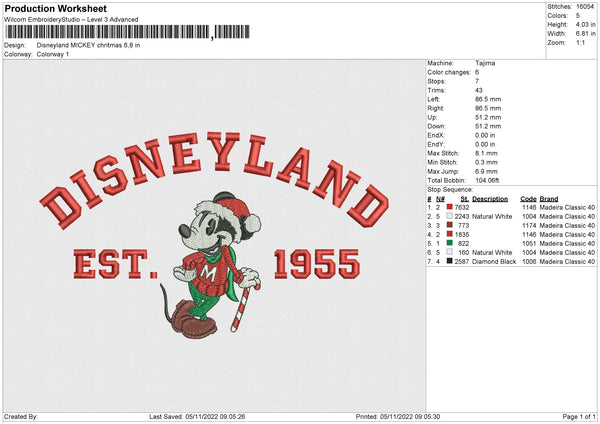Click 'Diamond Black' description in stop row 7
600x424 pixels.
[x=494, y=262]
